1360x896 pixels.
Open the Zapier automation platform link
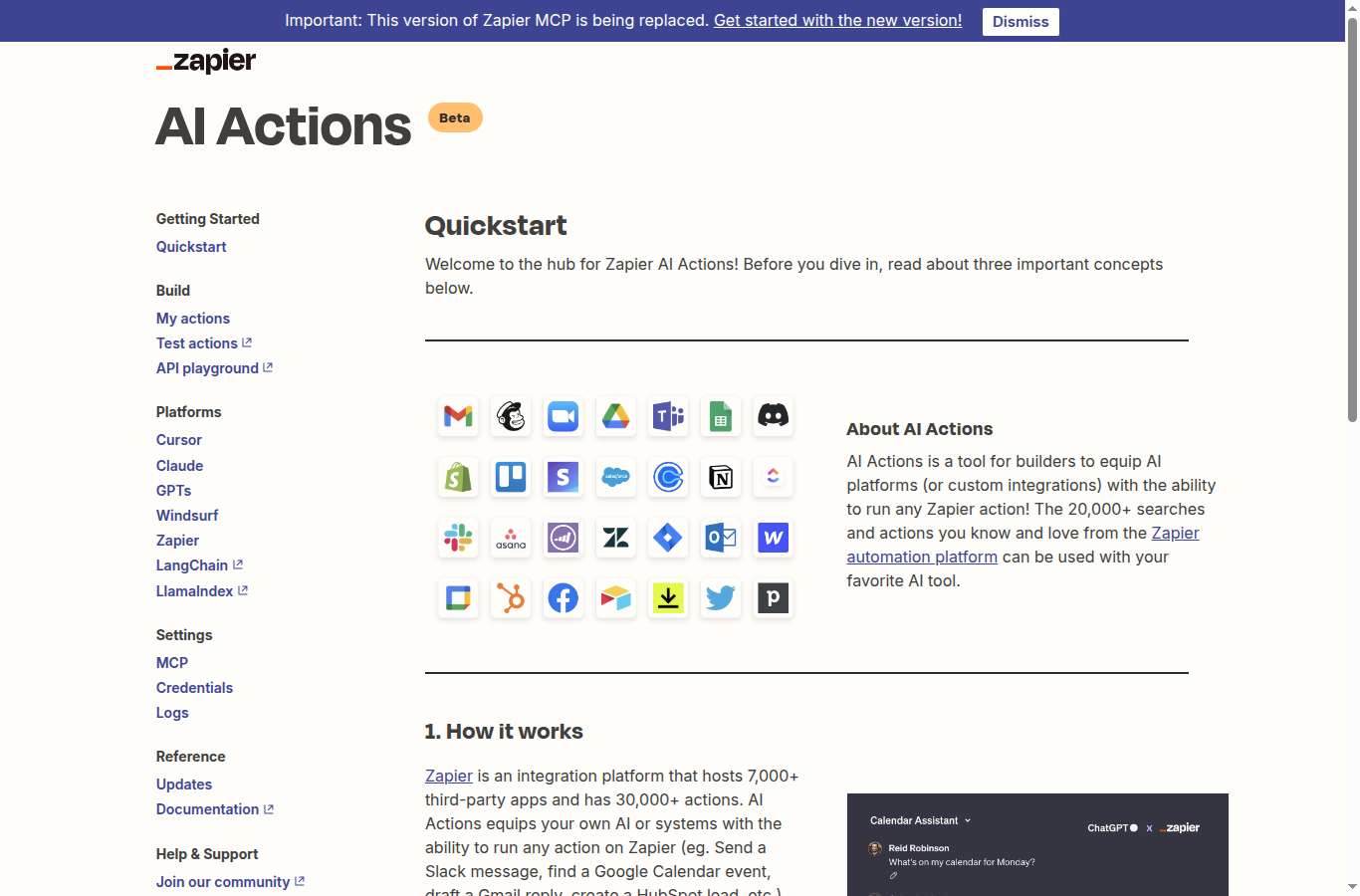tap(922, 557)
